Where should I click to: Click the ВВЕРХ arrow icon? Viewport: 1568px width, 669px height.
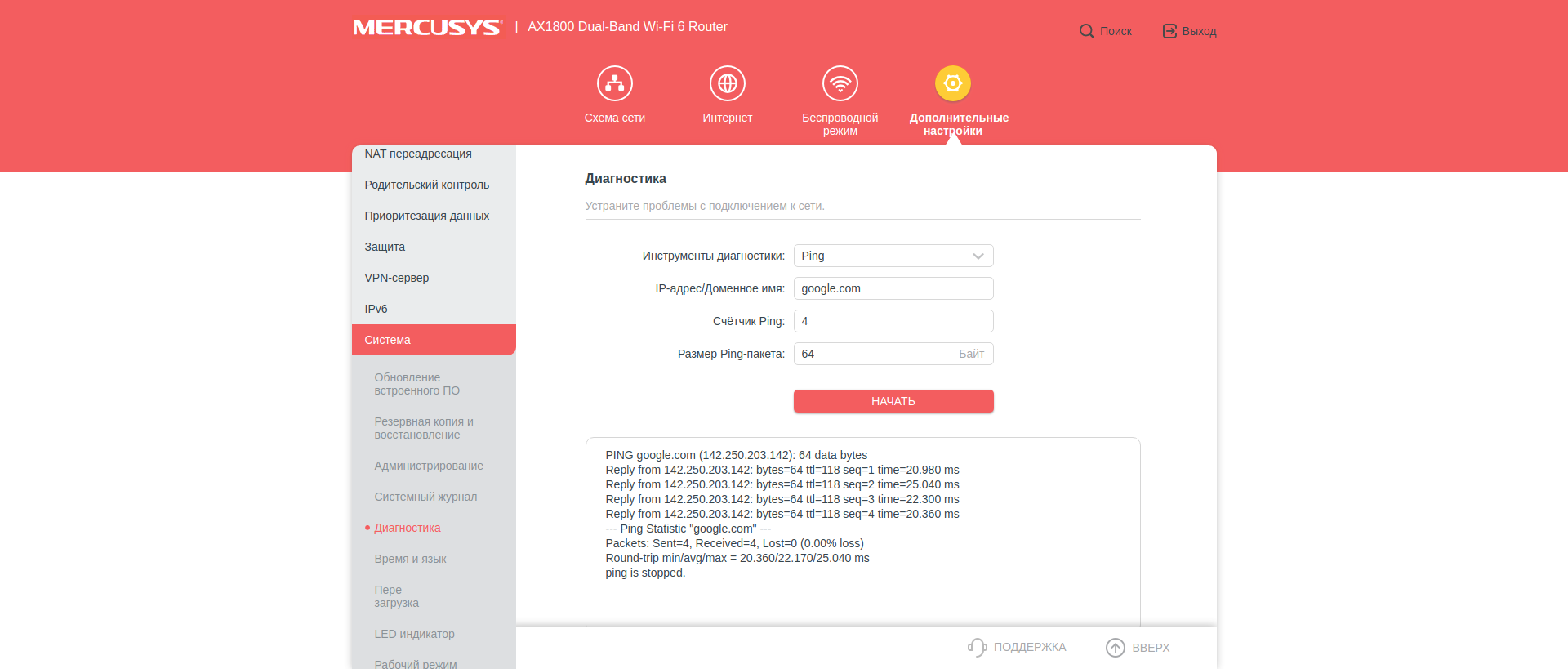(x=1115, y=647)
